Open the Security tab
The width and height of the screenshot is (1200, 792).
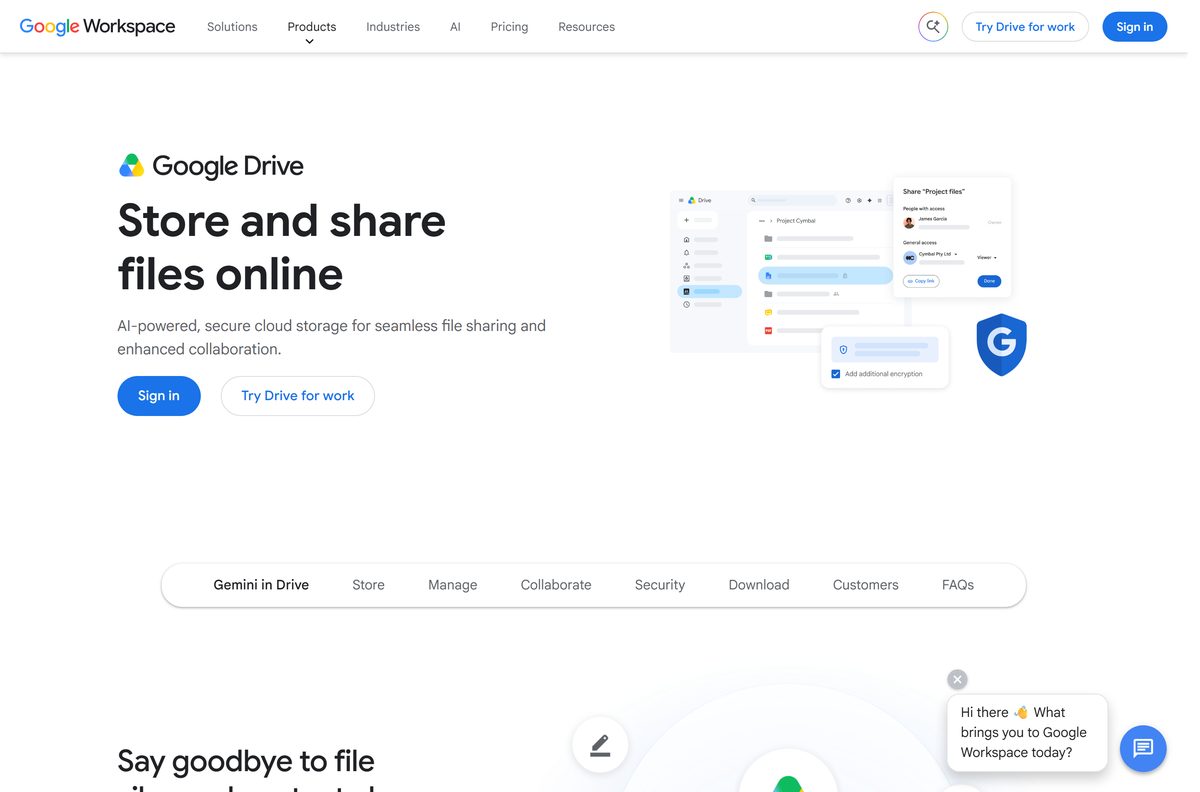point(660,585)
